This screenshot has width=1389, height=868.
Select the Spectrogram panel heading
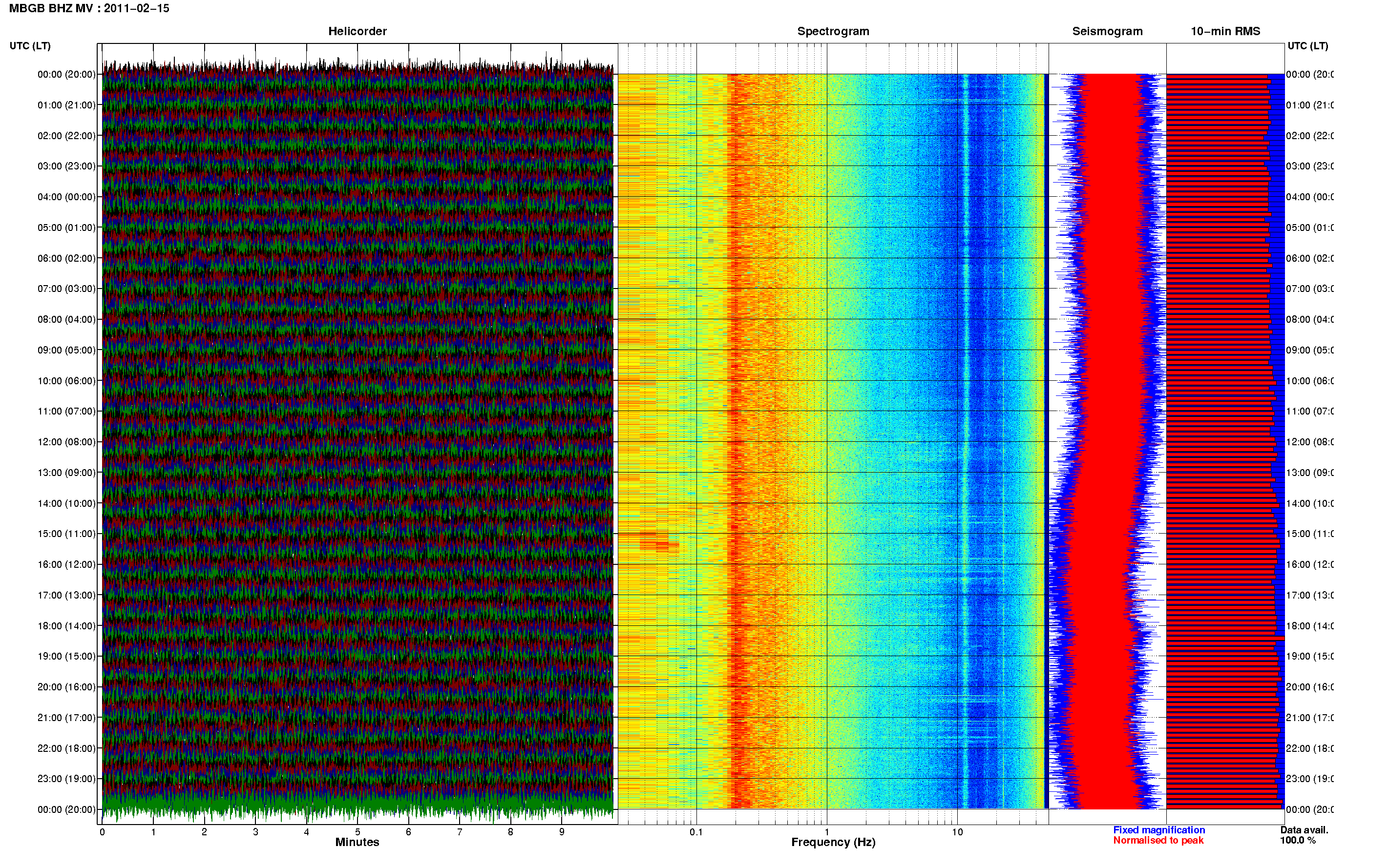pos(833,31)
